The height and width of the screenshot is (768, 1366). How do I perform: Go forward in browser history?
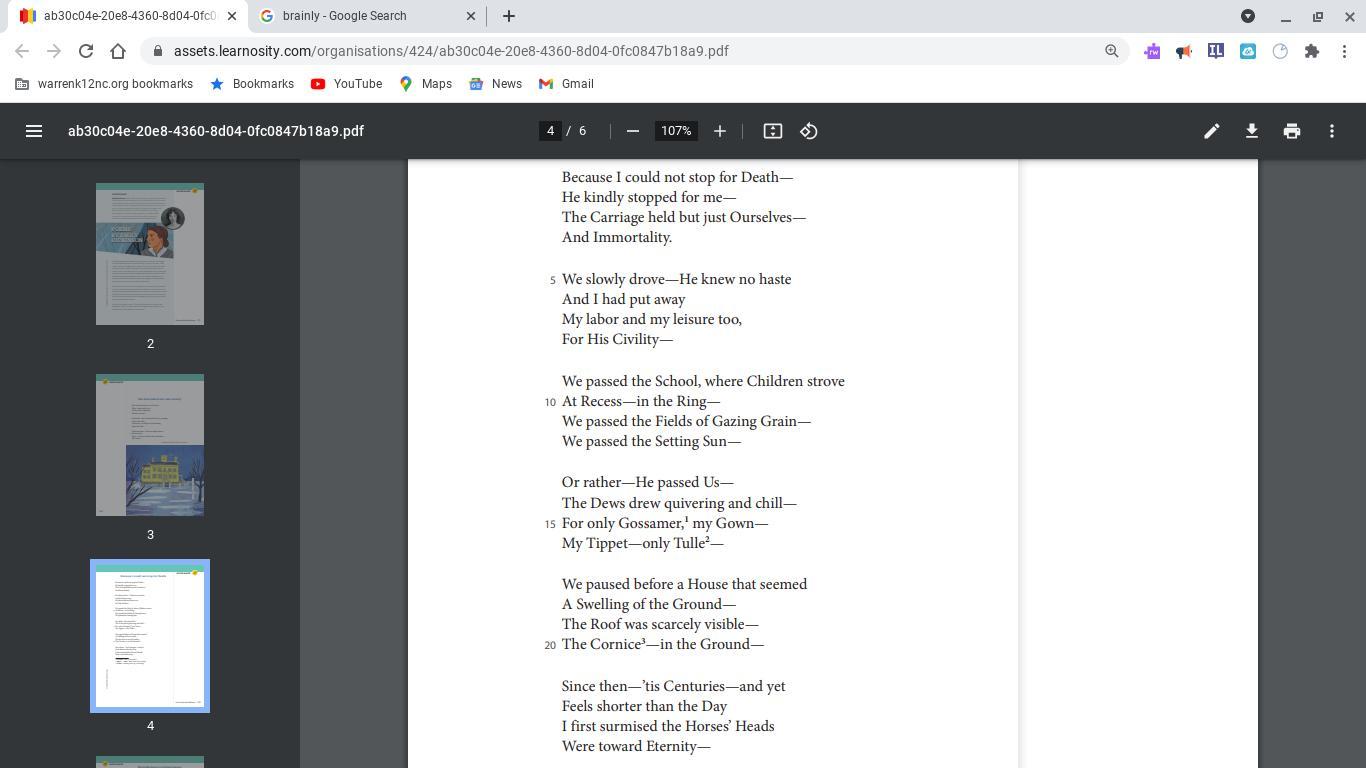point(54,51)
